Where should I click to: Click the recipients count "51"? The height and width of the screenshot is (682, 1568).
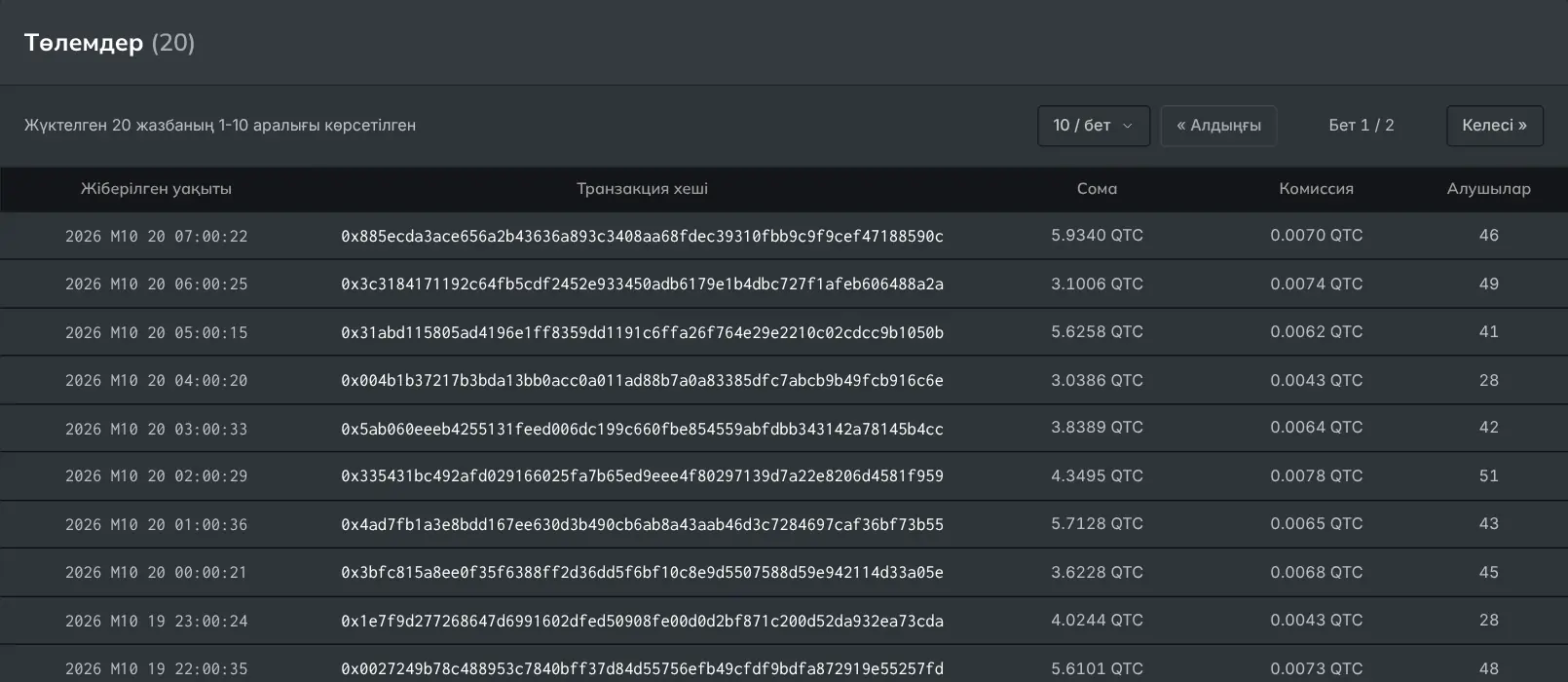coord(1489,476)
